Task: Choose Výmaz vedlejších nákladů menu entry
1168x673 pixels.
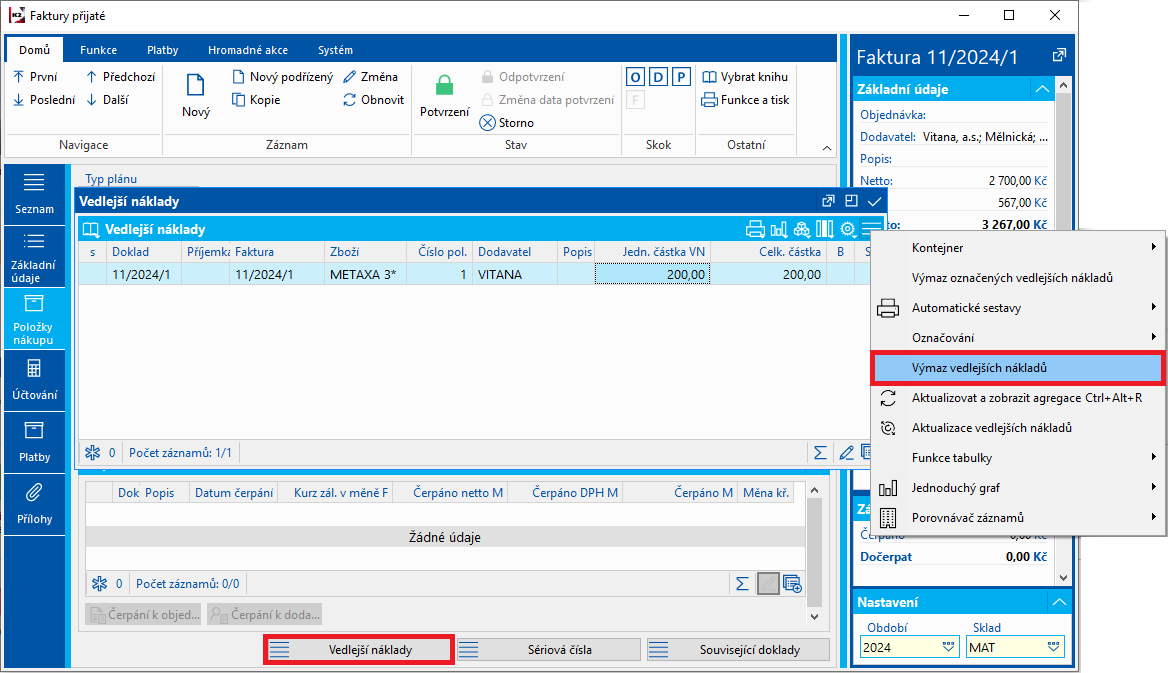Action: (1018, 368)
